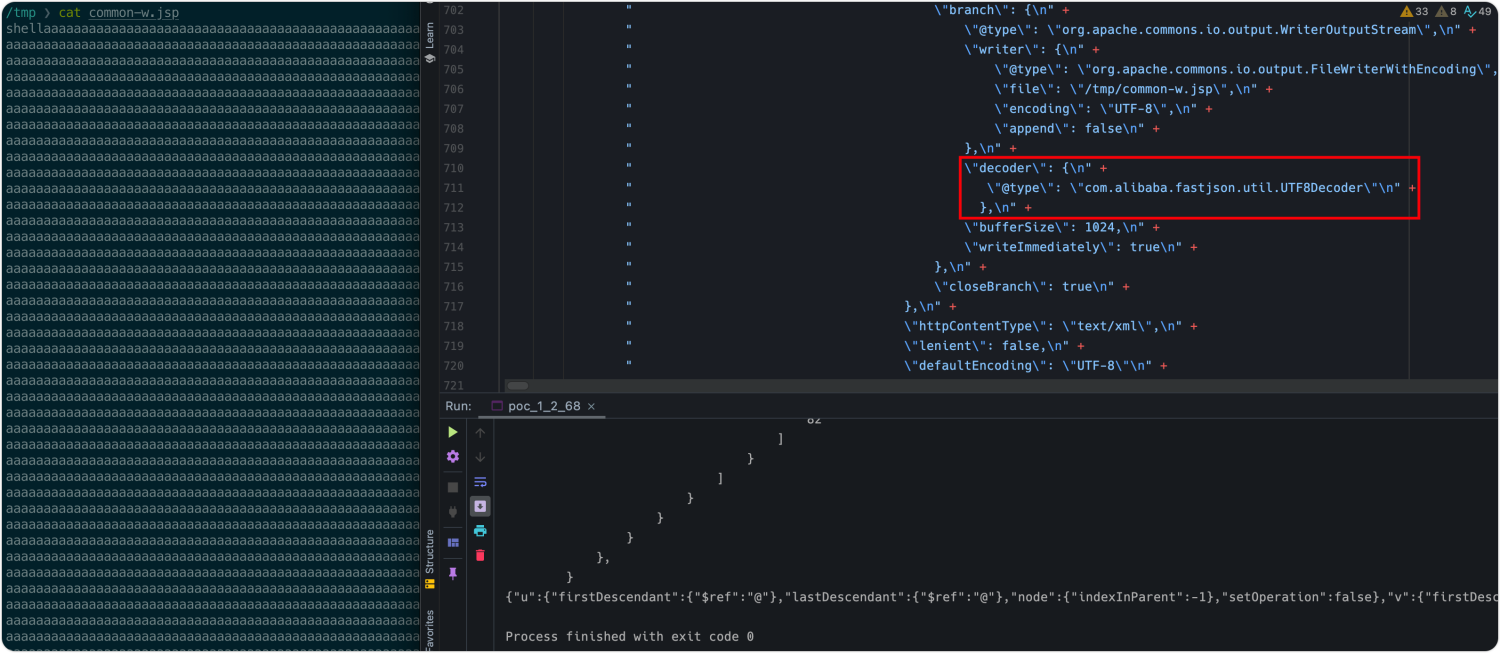
Task: Click line number 702 in the gutter
Action: (x=453, y=10)
